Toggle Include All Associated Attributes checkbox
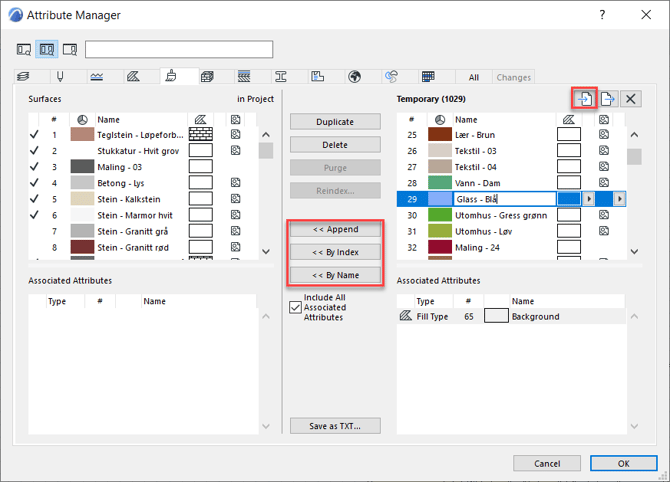Image resolution: width=670 pixels, height=482 pixels. point(295,307)
